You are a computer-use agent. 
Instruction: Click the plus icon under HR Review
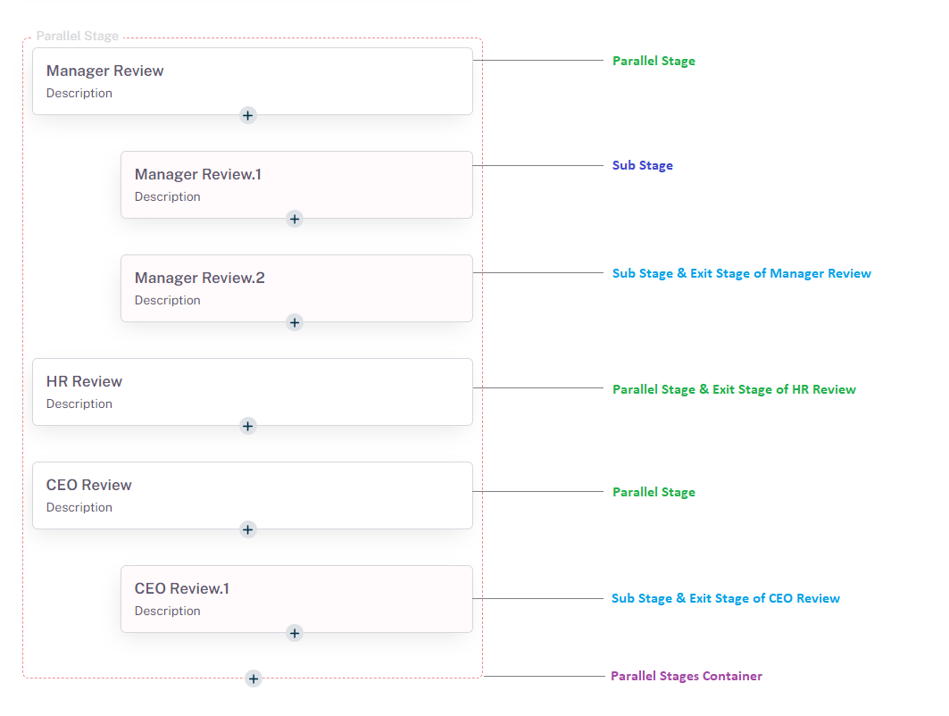[x=247, y=426]
